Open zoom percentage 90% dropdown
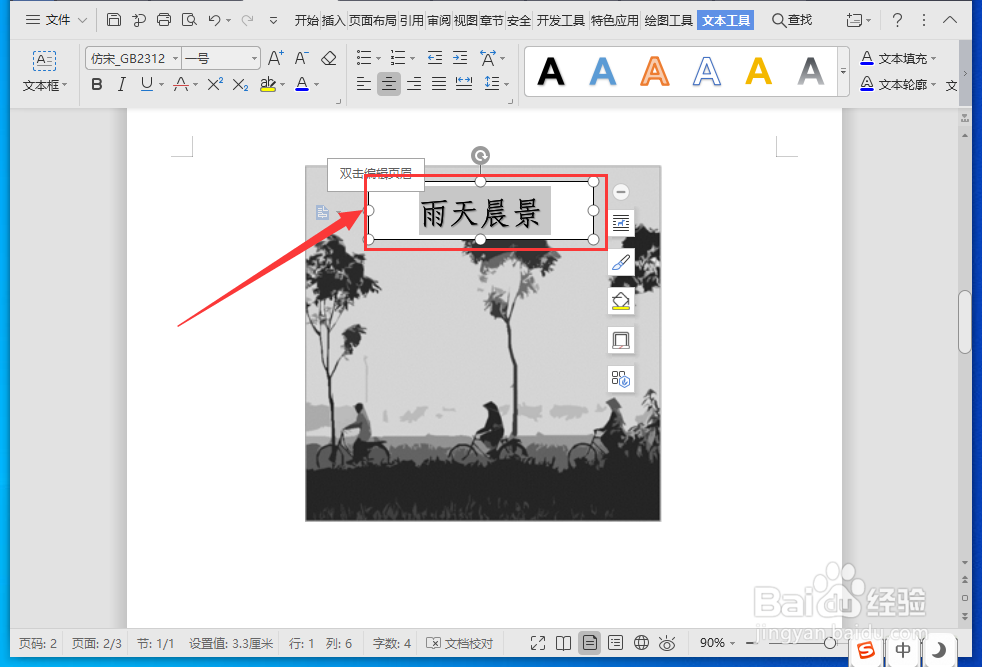The image size is (982, 667). (718, 643)
